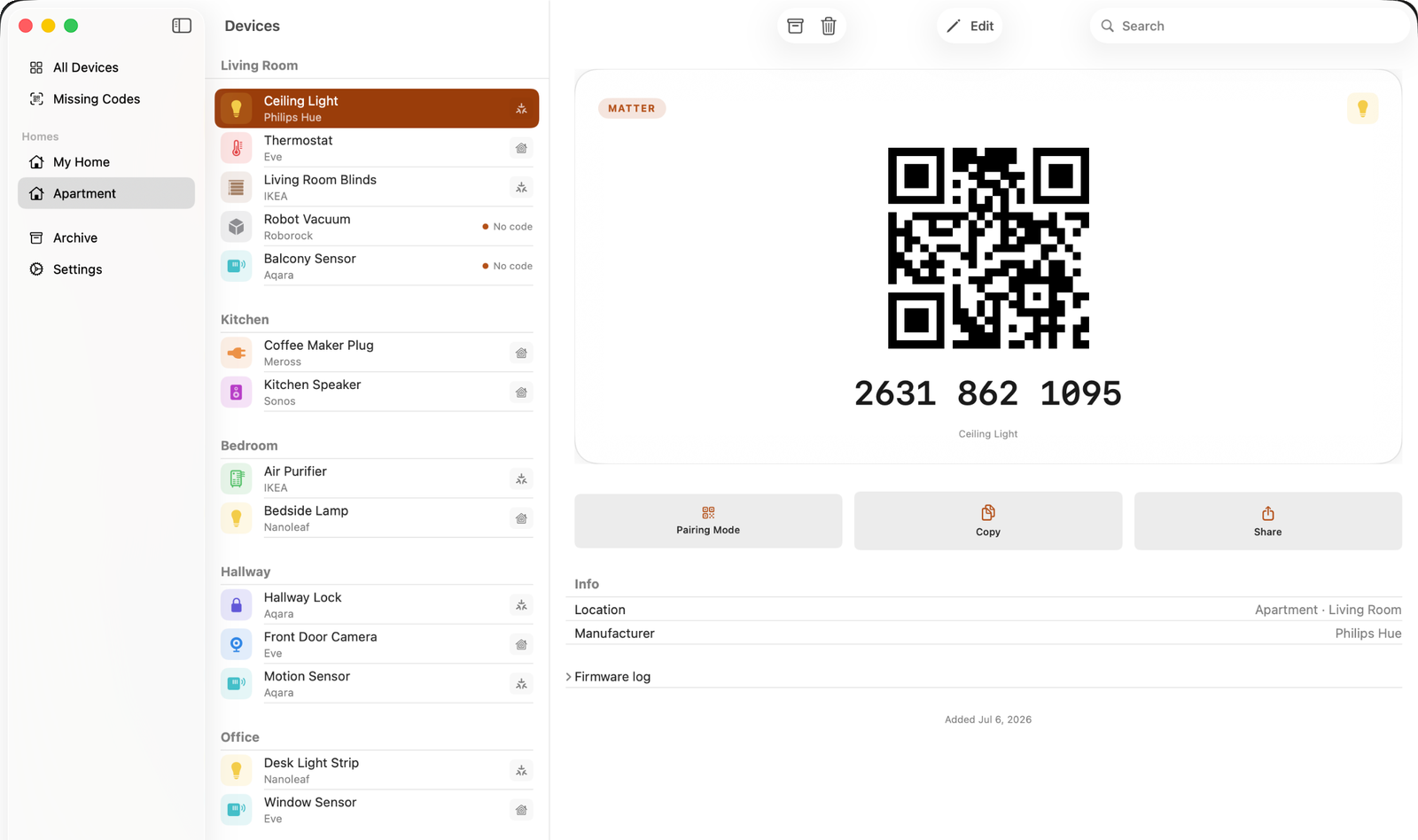The image size is (1418, 840).
Task: Click the Ceiling Light Matter icon
Action: point(521,109)
